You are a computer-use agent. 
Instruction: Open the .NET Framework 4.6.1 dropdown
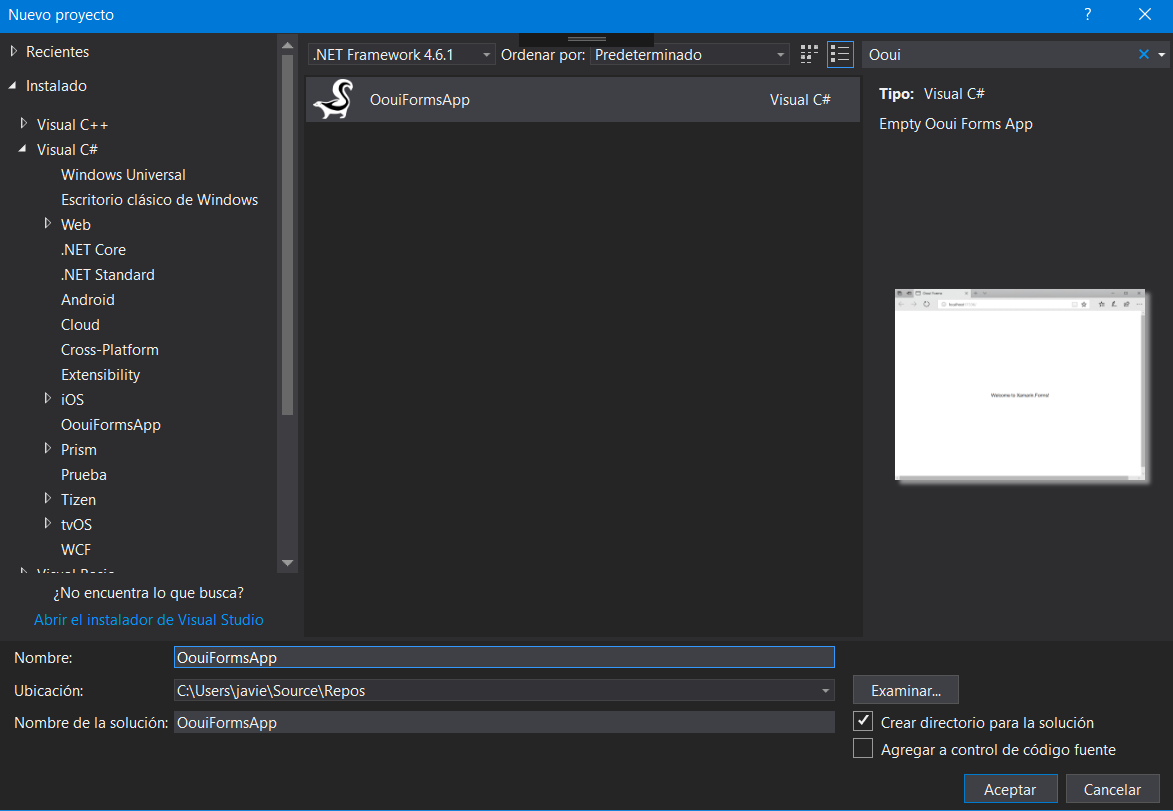(402, 55)
